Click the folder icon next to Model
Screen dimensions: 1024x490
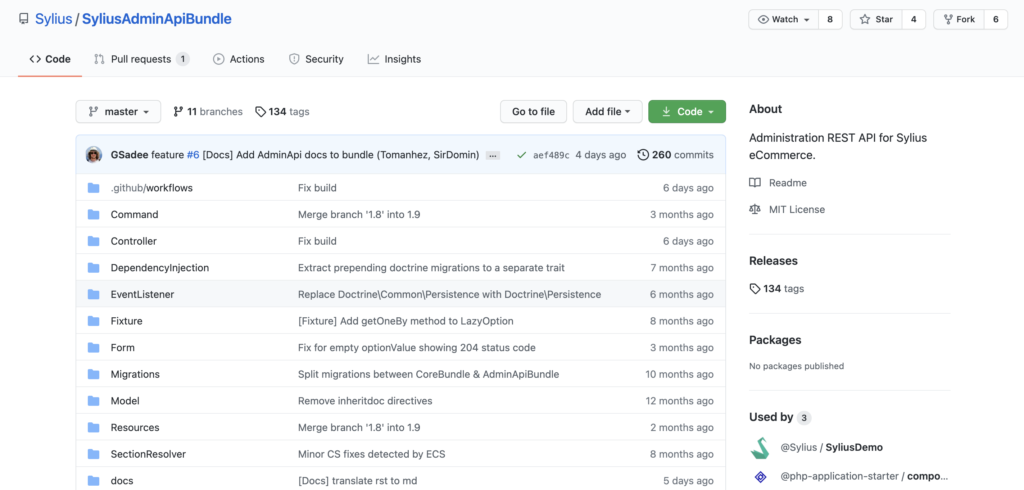pos(93,401)
